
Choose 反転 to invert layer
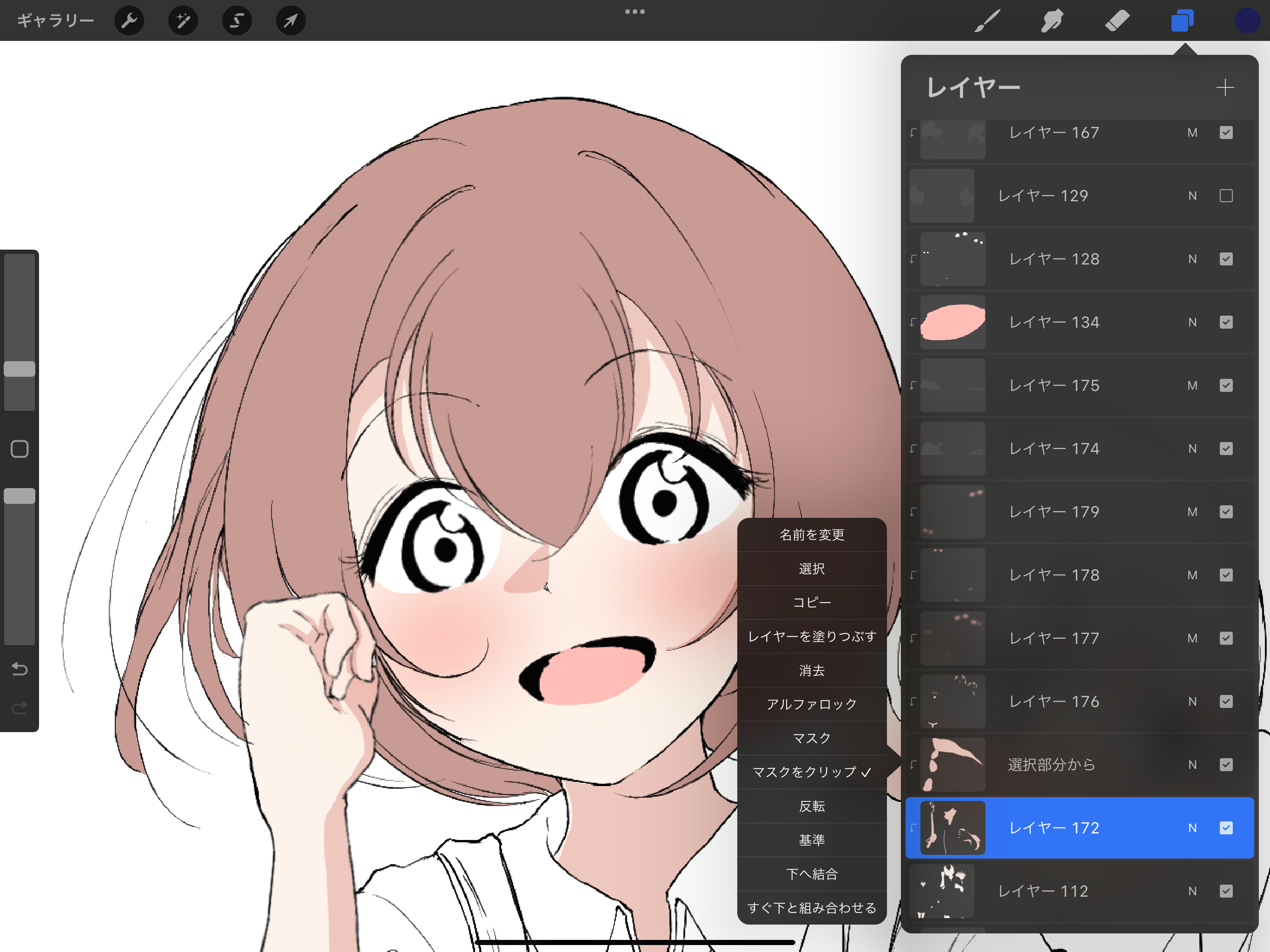pyautogui.click(x=812, y=806)
